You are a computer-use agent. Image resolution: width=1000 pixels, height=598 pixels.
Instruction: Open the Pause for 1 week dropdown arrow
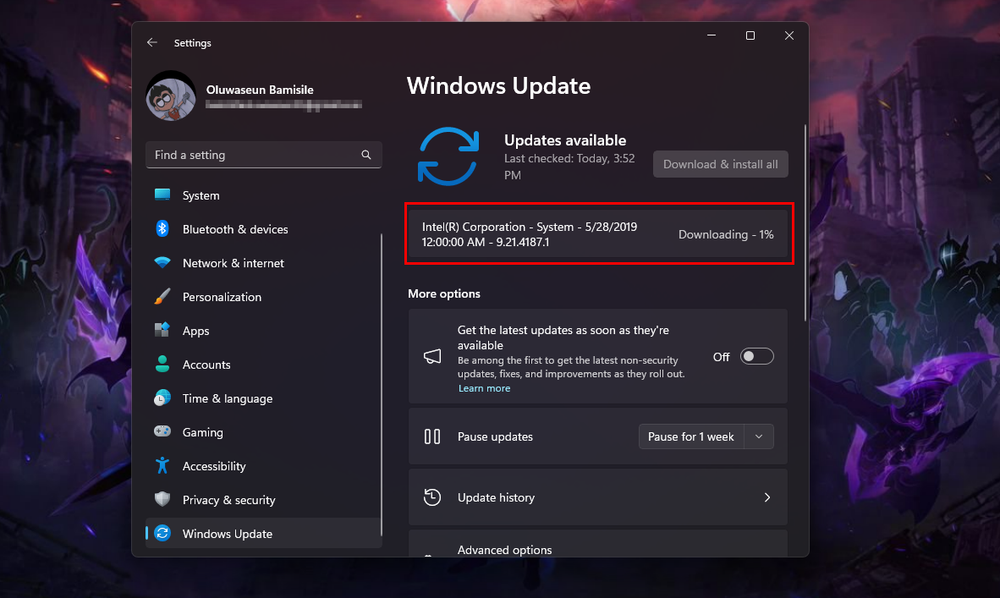coord(759,437)
